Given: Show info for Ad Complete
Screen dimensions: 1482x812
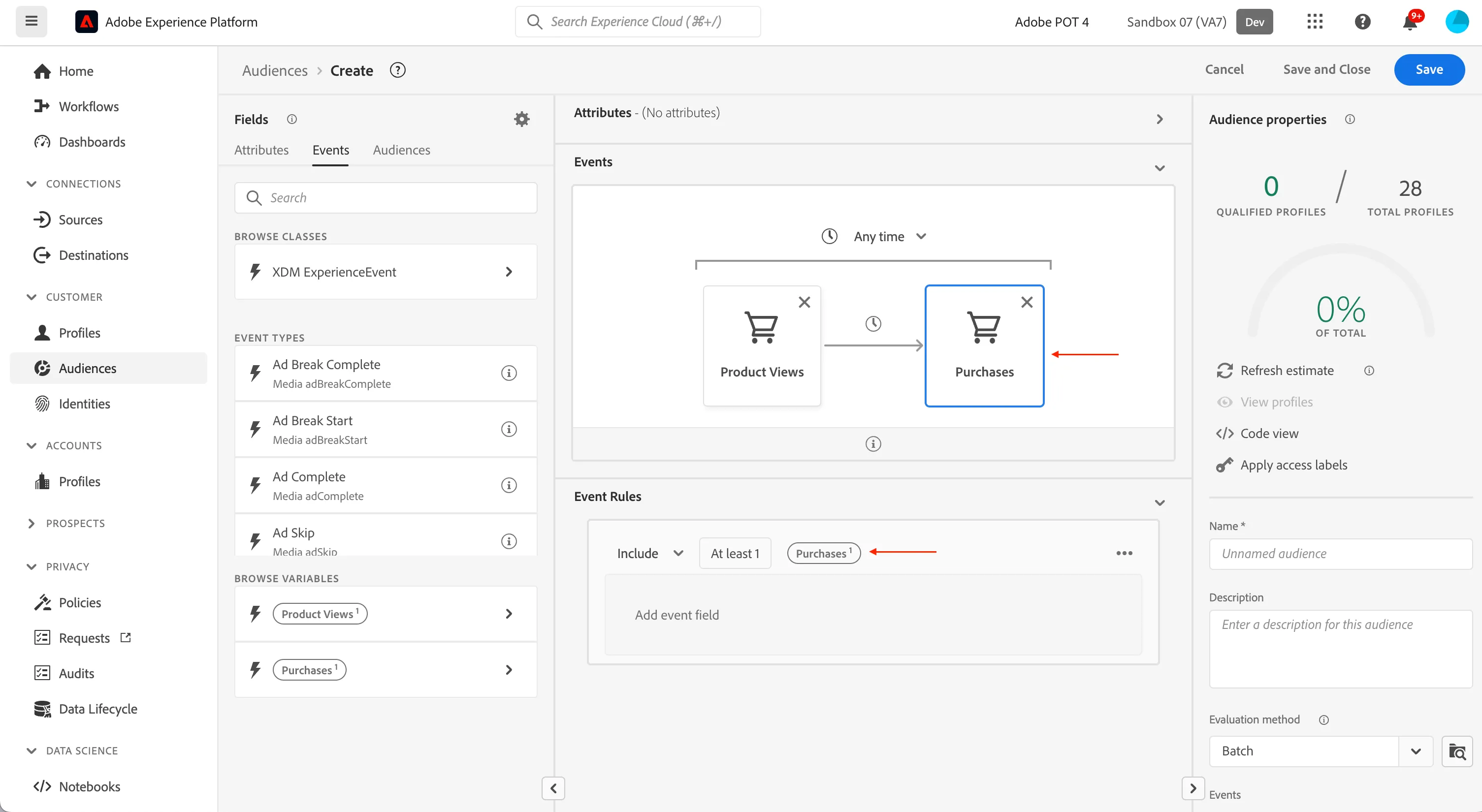Looking at the screenshot, I should coord(509,485).
